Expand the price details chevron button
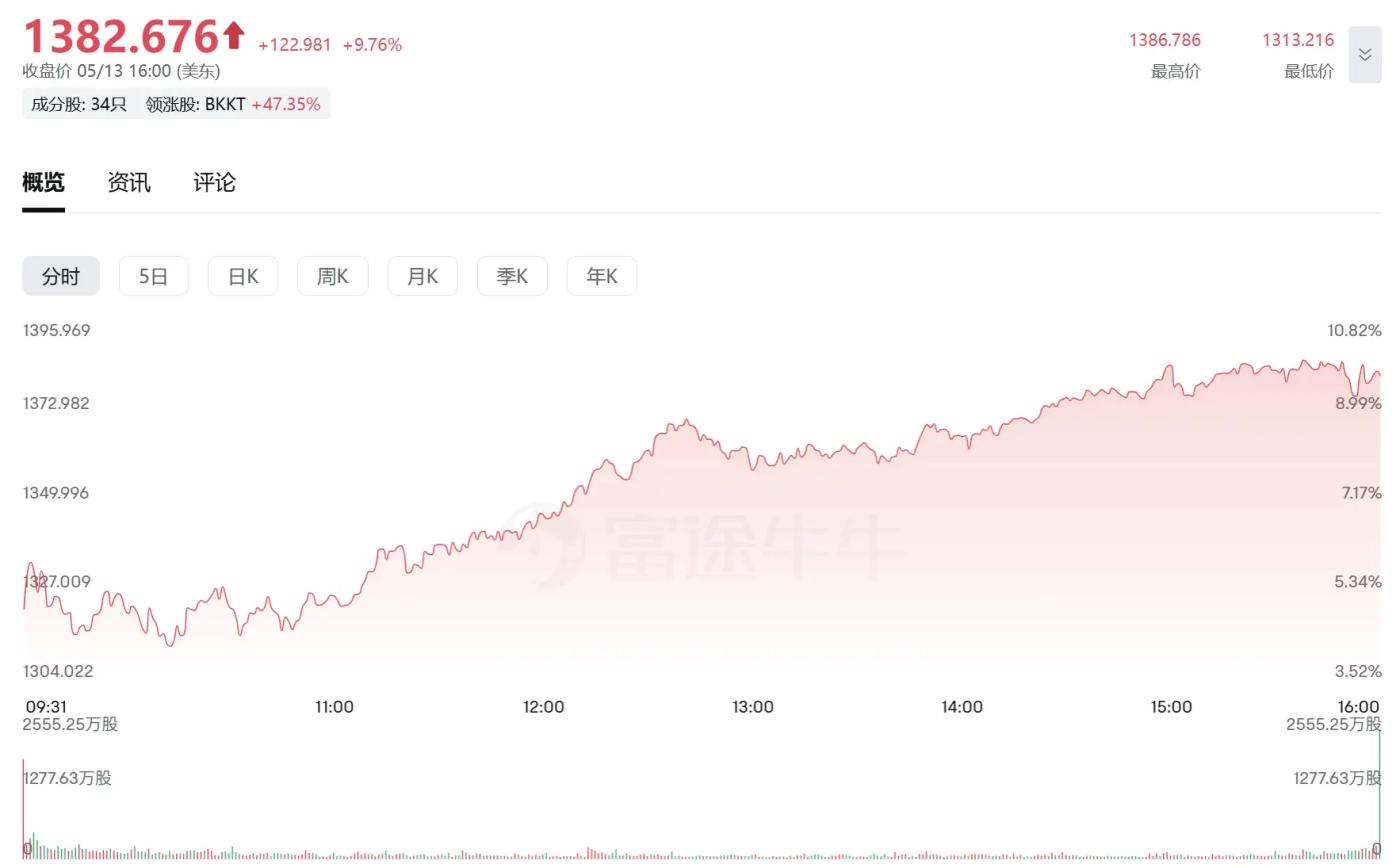The width and height of the screenshot is (1400, 868). tap(1364, 55)
